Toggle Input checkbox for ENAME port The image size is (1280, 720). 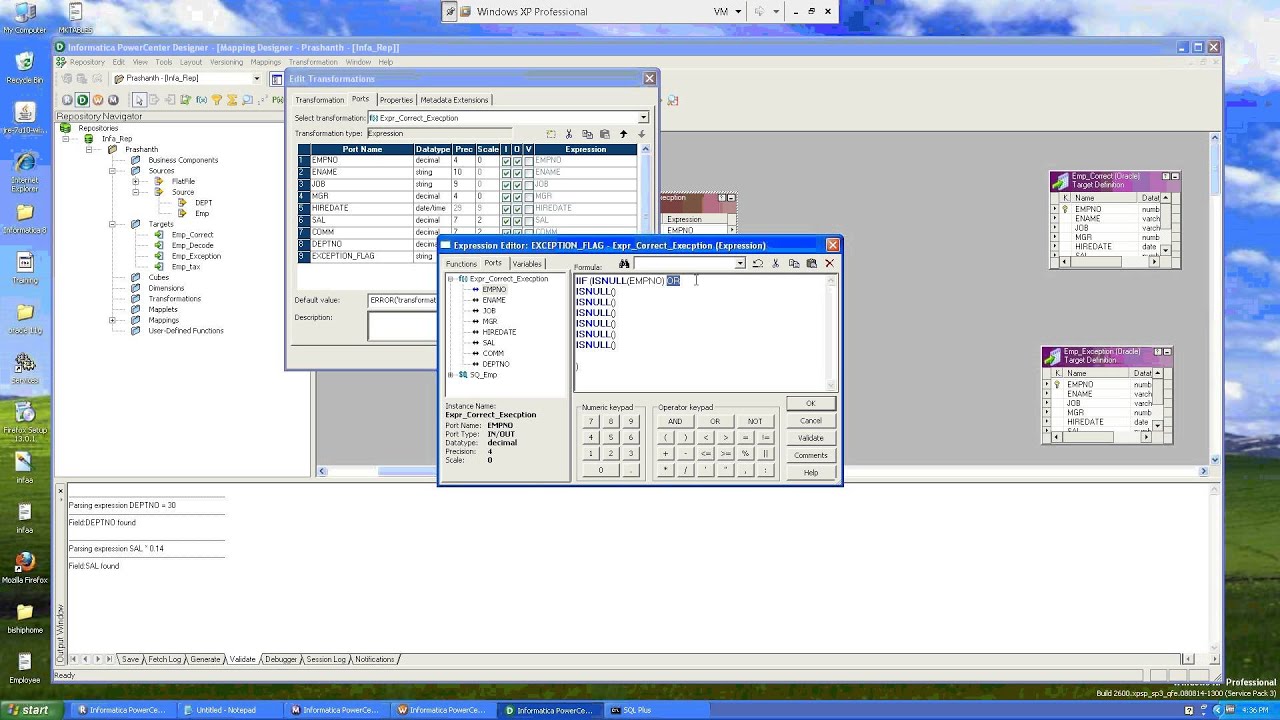506,173
